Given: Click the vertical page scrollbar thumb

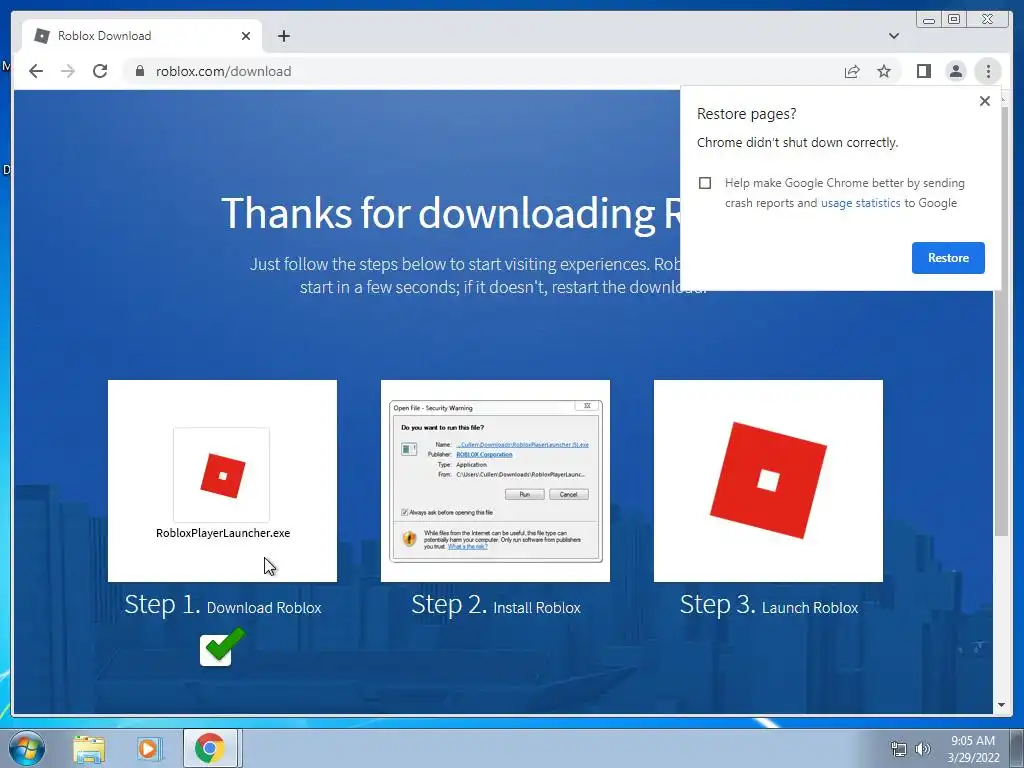Looking at the screenshot, I should coord(1001,323).
